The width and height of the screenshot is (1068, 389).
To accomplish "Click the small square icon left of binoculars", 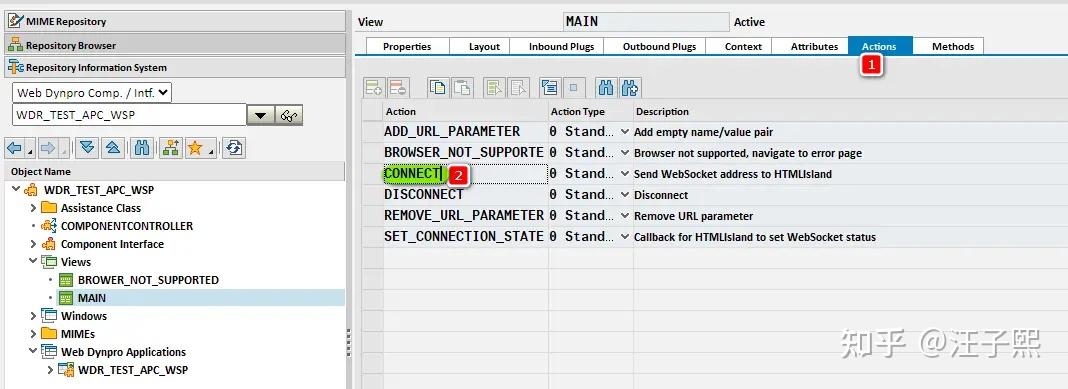I will 574,87.
